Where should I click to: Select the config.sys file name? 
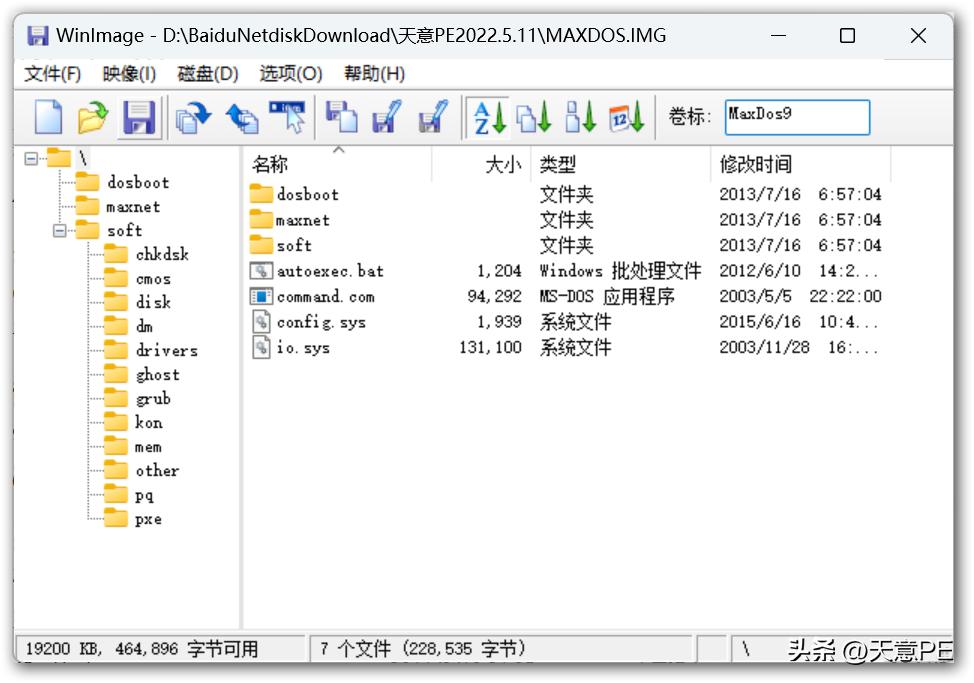pyautogui.click(x=321, y=322)
